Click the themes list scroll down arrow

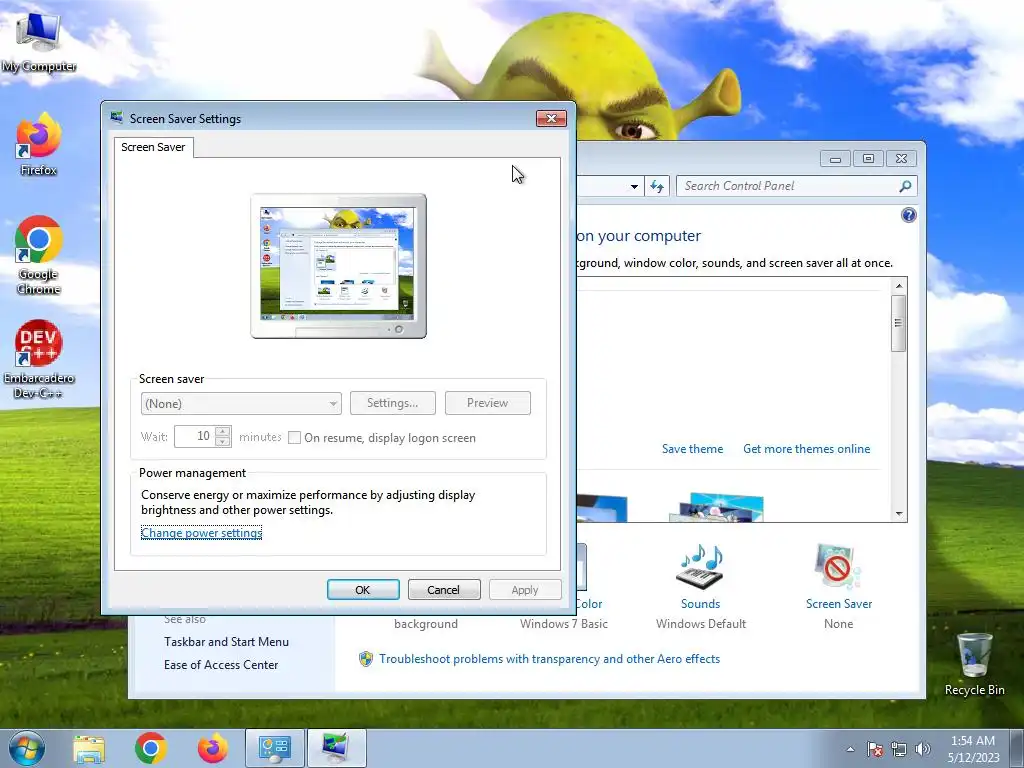tap(899, 514)
